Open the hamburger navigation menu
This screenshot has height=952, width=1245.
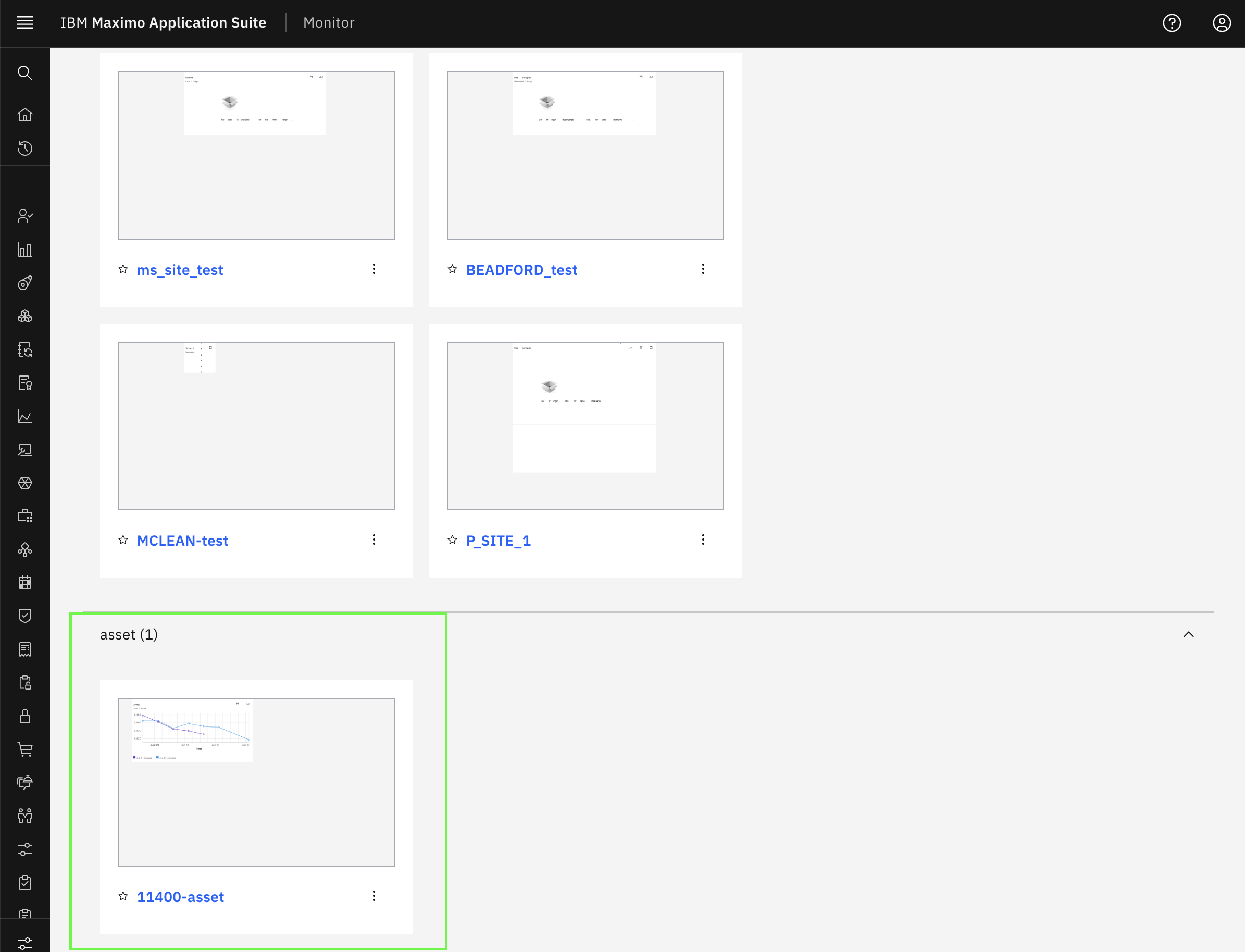[25, 23]
